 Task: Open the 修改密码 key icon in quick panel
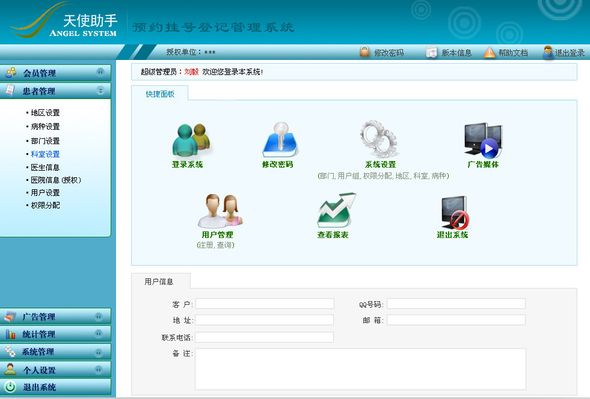pyautogui.click(x=280, y=140)
